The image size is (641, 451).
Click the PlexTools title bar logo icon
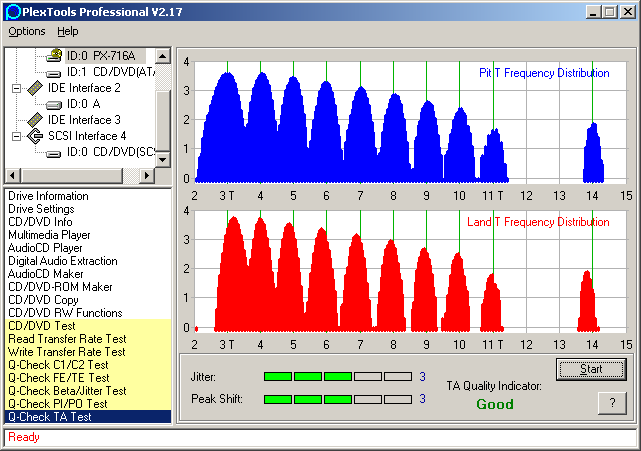coord(12,11)
